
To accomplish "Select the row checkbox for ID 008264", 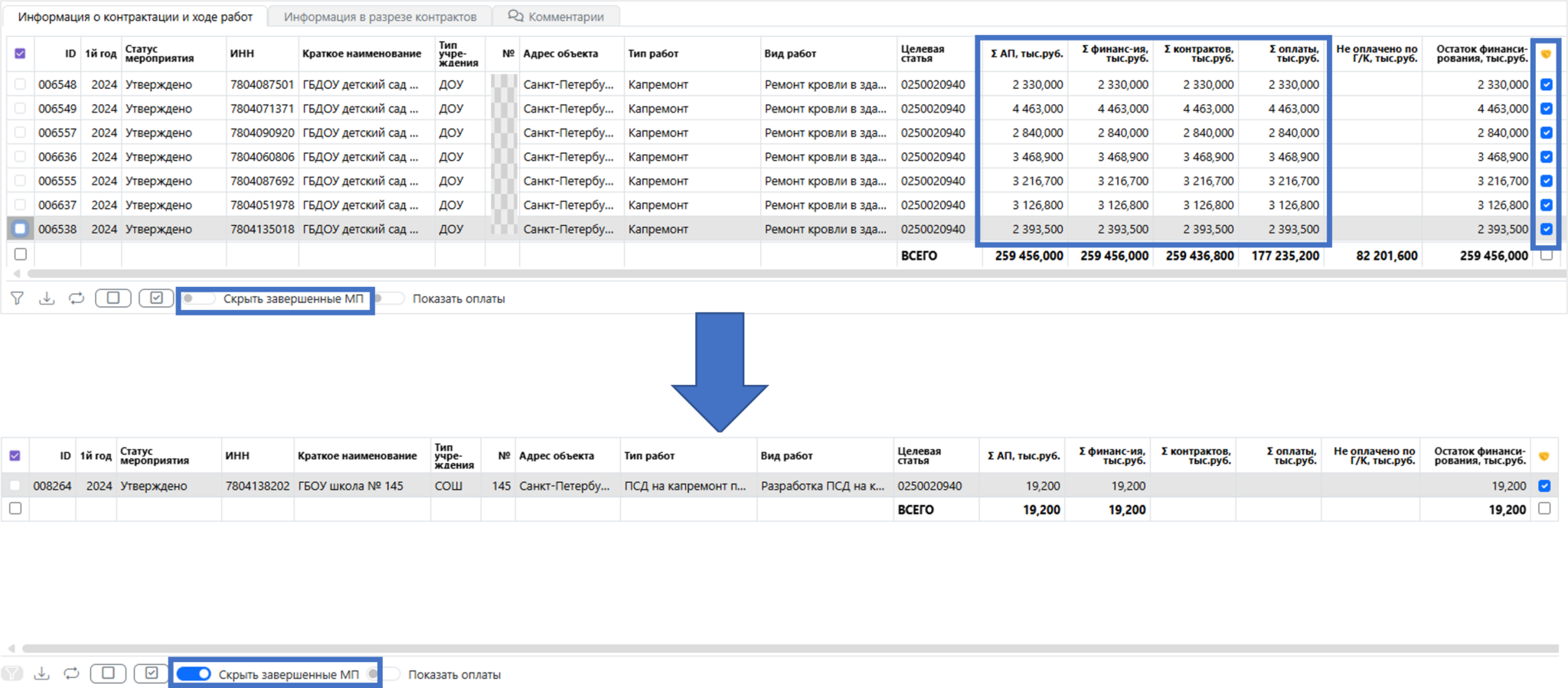I will (x=15, y=486).
